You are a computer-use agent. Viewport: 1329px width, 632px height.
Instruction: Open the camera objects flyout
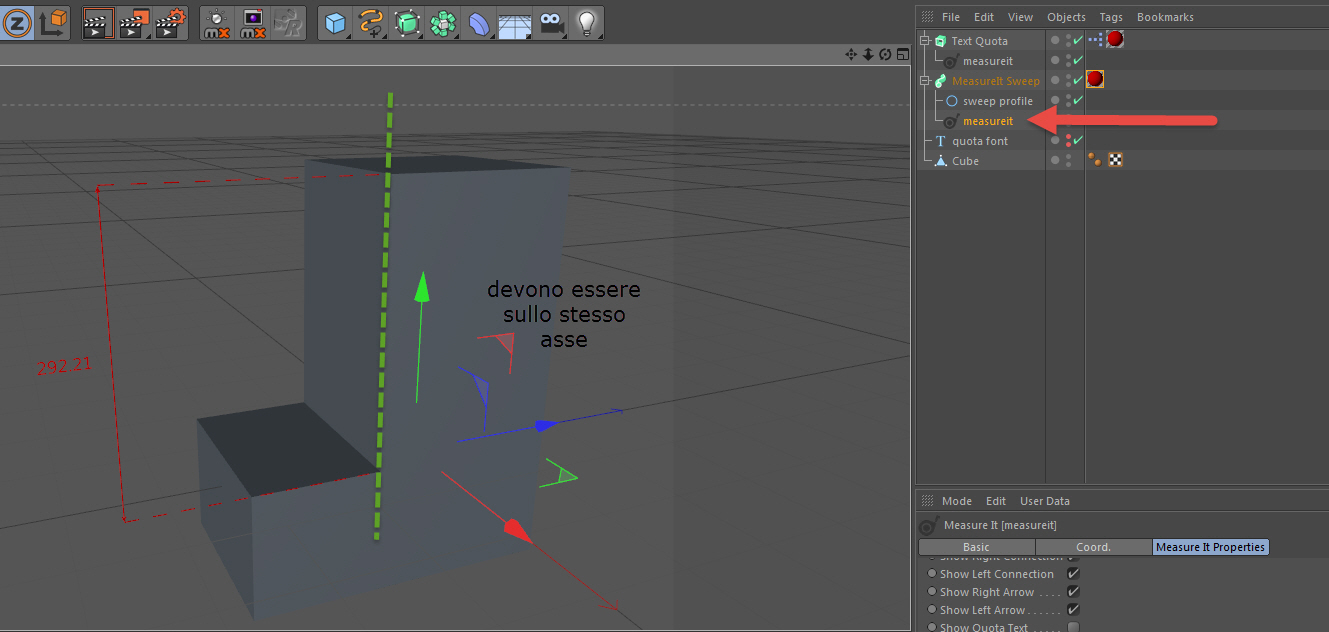(x=550, y=22)
